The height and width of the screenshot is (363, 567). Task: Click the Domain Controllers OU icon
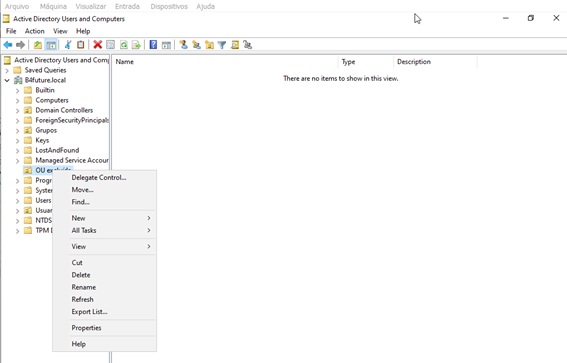click(x=28, y=110)
